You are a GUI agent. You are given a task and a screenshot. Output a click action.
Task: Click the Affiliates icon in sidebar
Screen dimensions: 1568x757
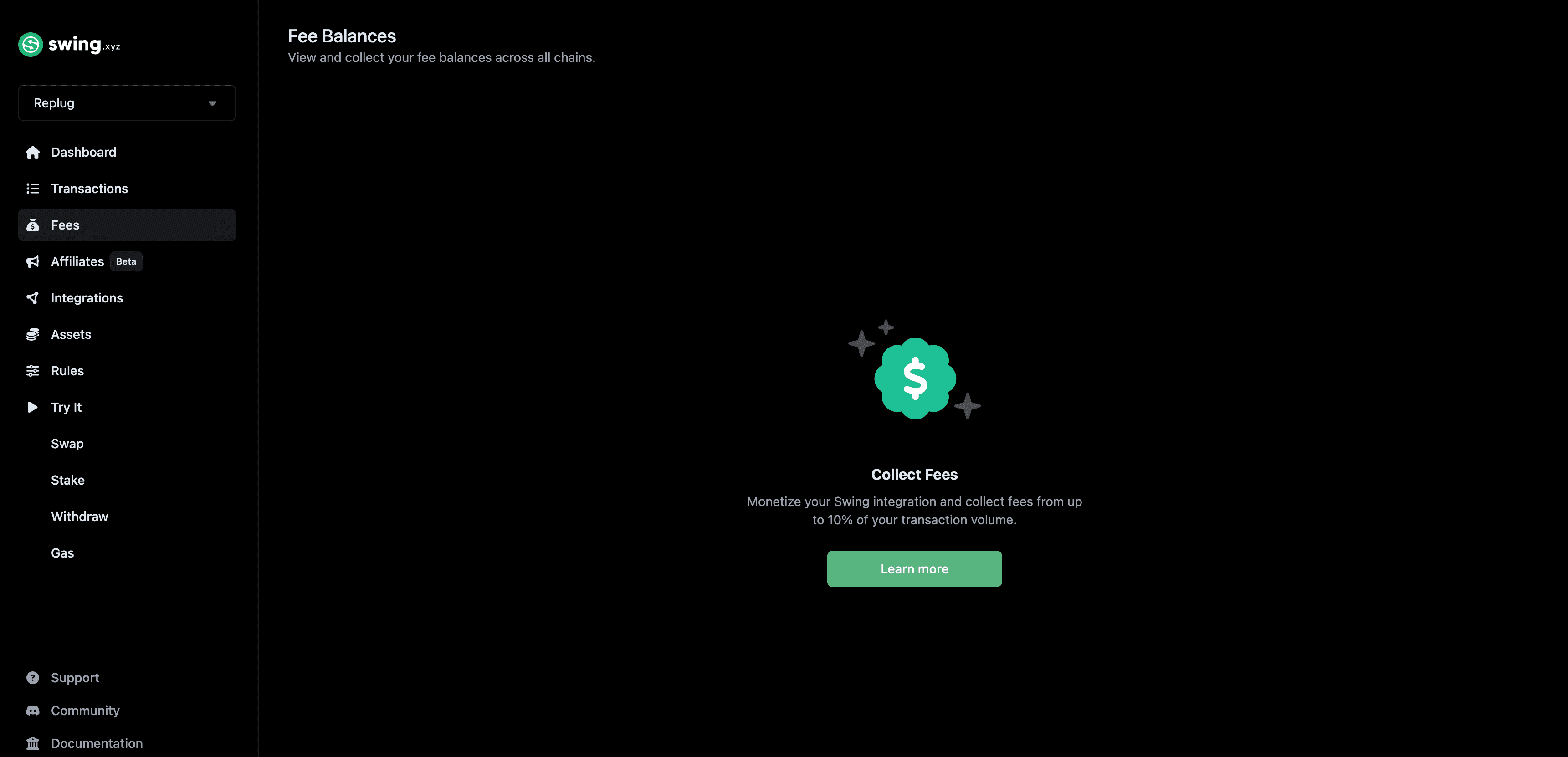pos(33,261)
